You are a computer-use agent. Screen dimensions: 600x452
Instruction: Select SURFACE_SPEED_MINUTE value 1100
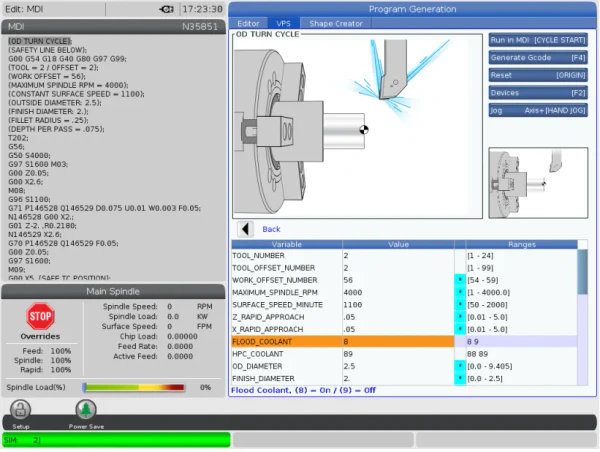coord(398,305)
